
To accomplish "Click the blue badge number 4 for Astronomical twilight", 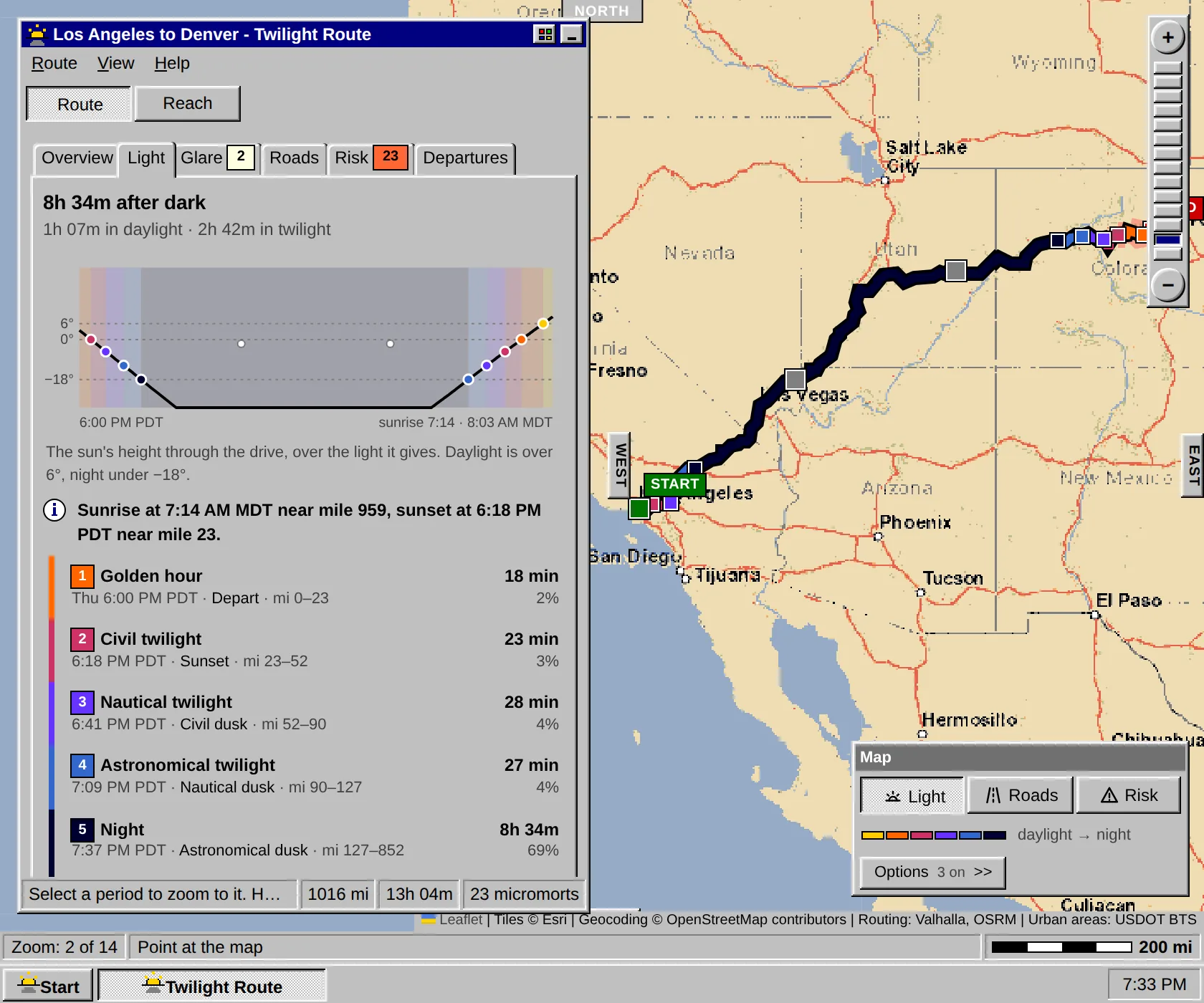I will [x=82, y=765].
